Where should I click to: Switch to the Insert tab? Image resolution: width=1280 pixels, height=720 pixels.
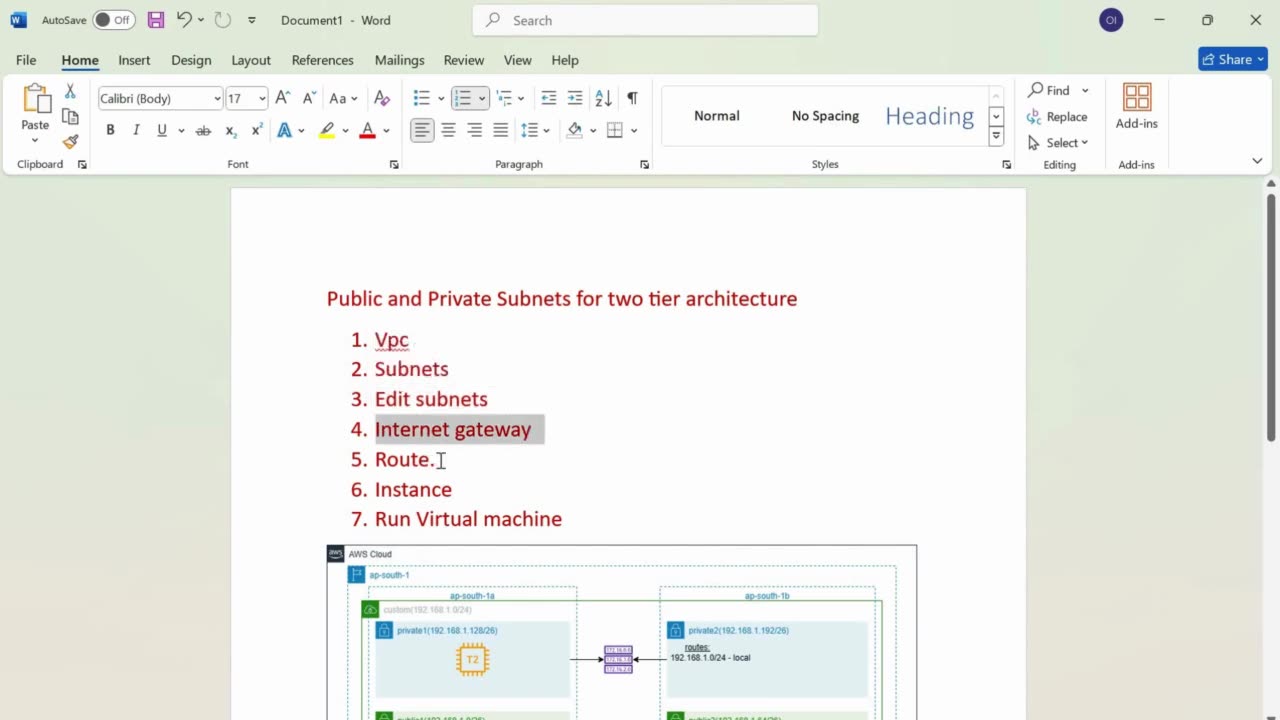click(x=134, y=60)
